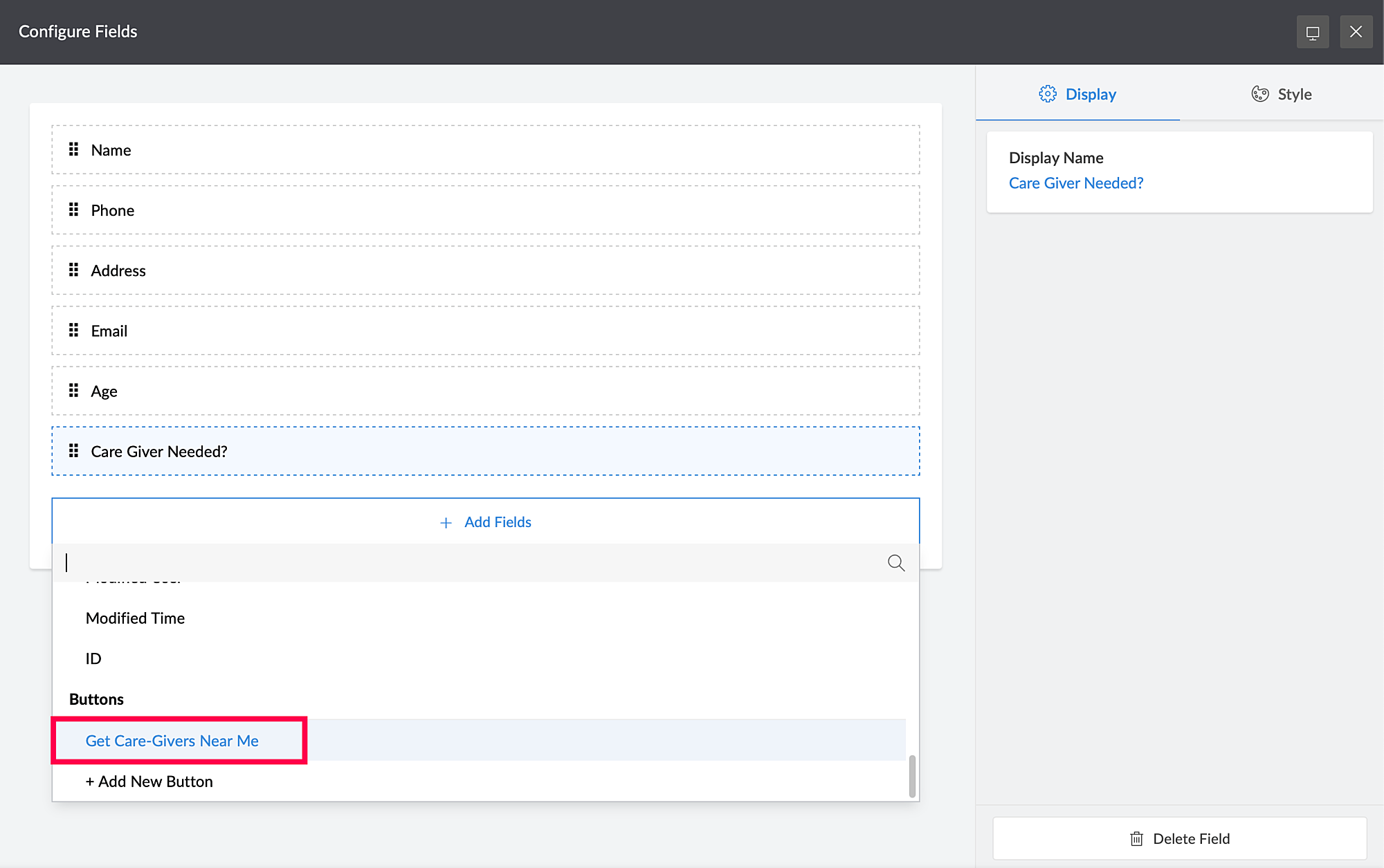Click the drag handle beside Phone field
This screenshot has width=1384, height=868.
[73, 210]
